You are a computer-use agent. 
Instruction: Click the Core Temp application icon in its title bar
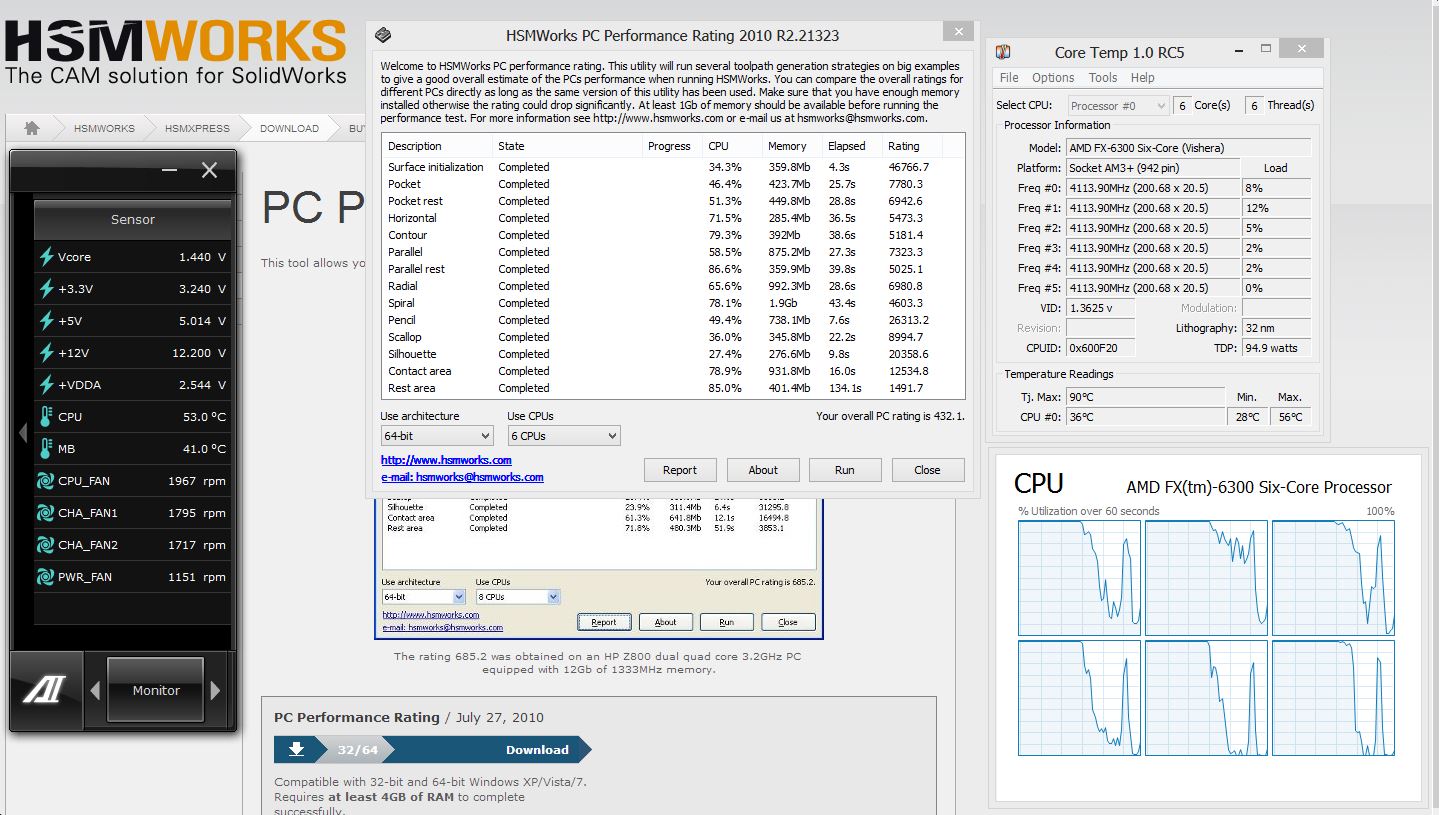point(1003,52)
